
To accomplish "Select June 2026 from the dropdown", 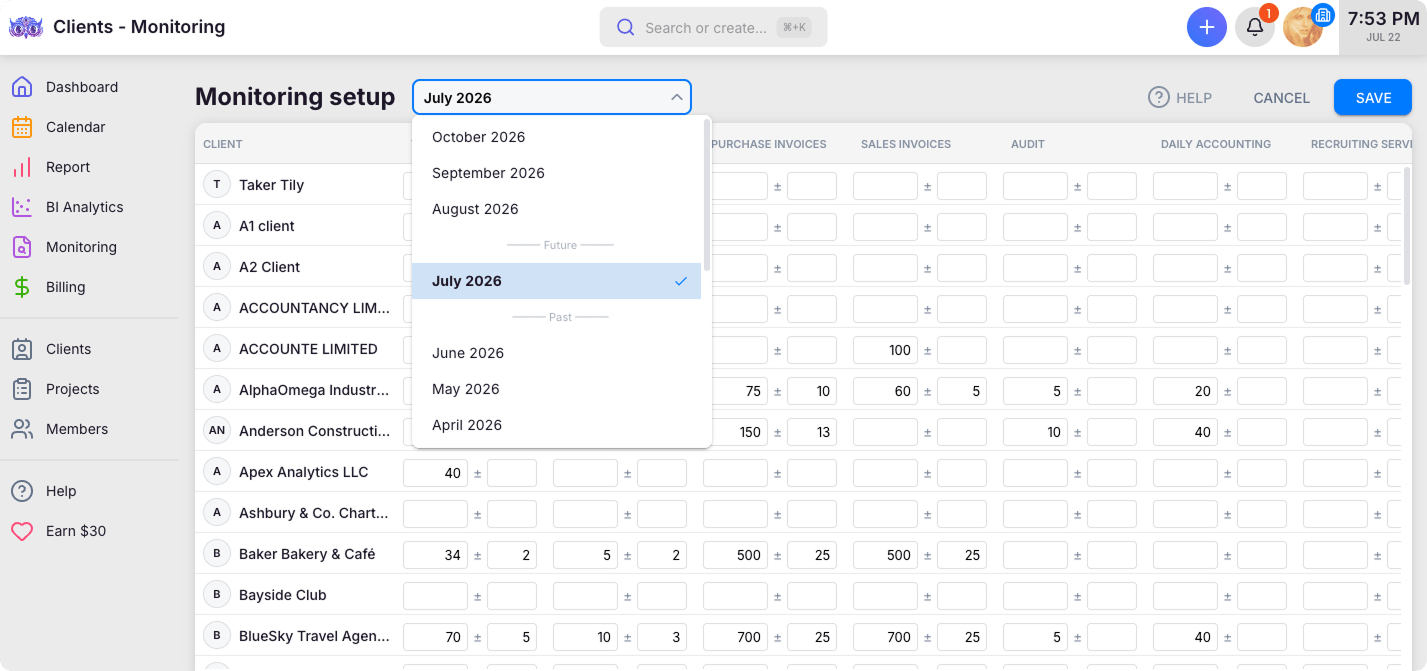I will [557, 353].
